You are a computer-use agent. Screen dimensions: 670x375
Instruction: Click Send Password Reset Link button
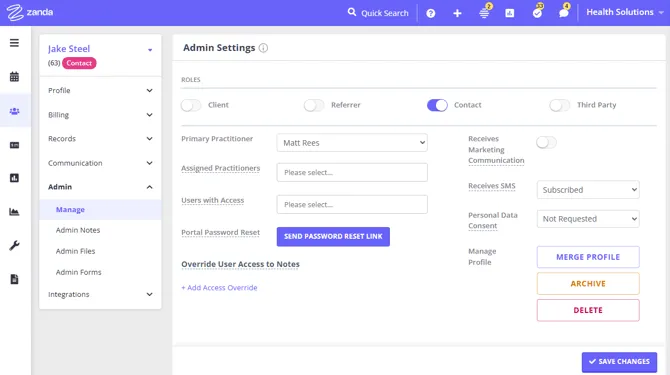click(x=333, y=237)
